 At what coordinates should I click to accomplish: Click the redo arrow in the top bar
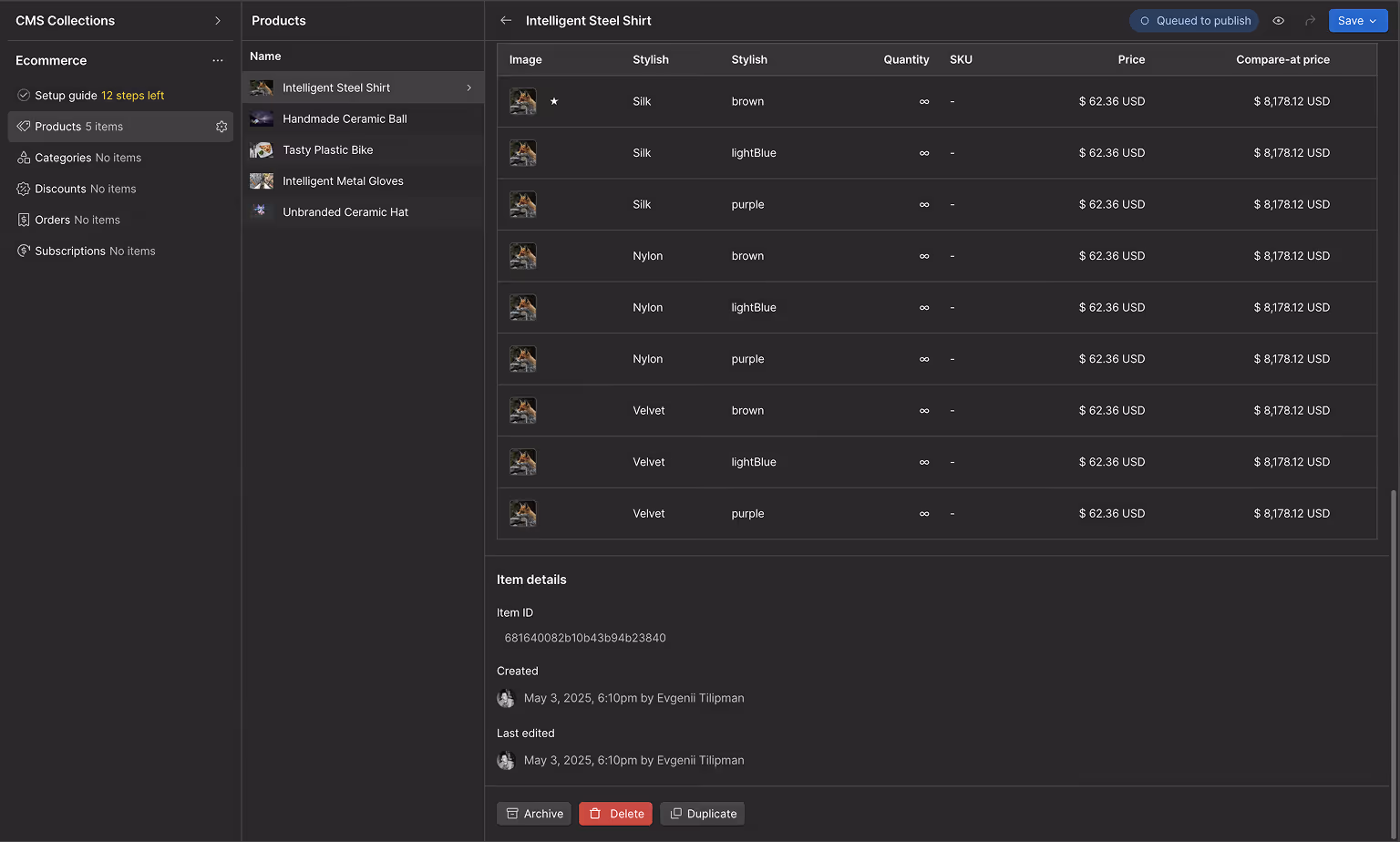1310,20
